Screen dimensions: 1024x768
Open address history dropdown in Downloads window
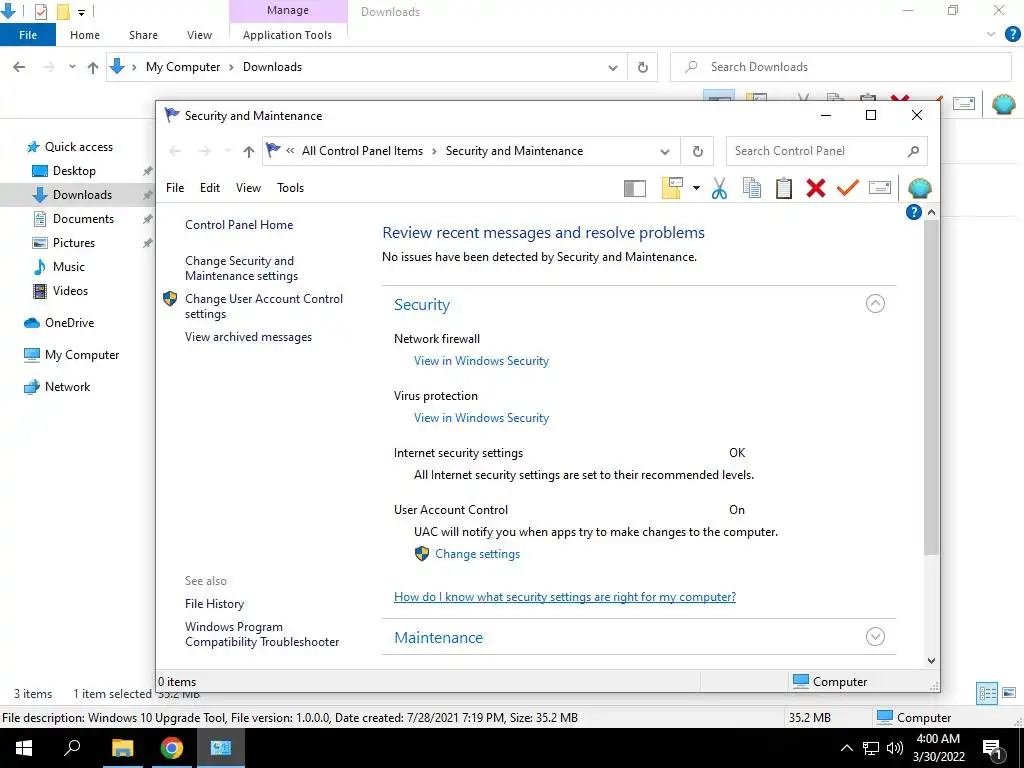pos(613,67)
